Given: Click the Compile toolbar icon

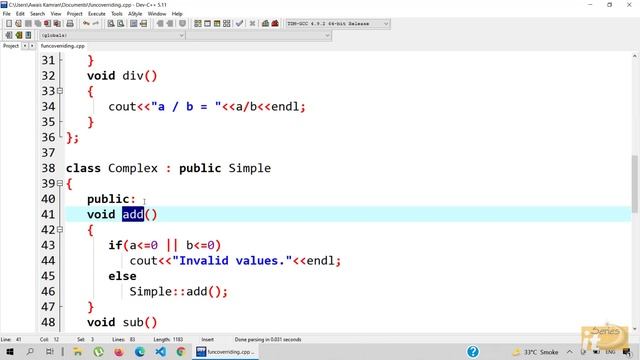Looking at the screenshot, I should [x=198, y=24].
